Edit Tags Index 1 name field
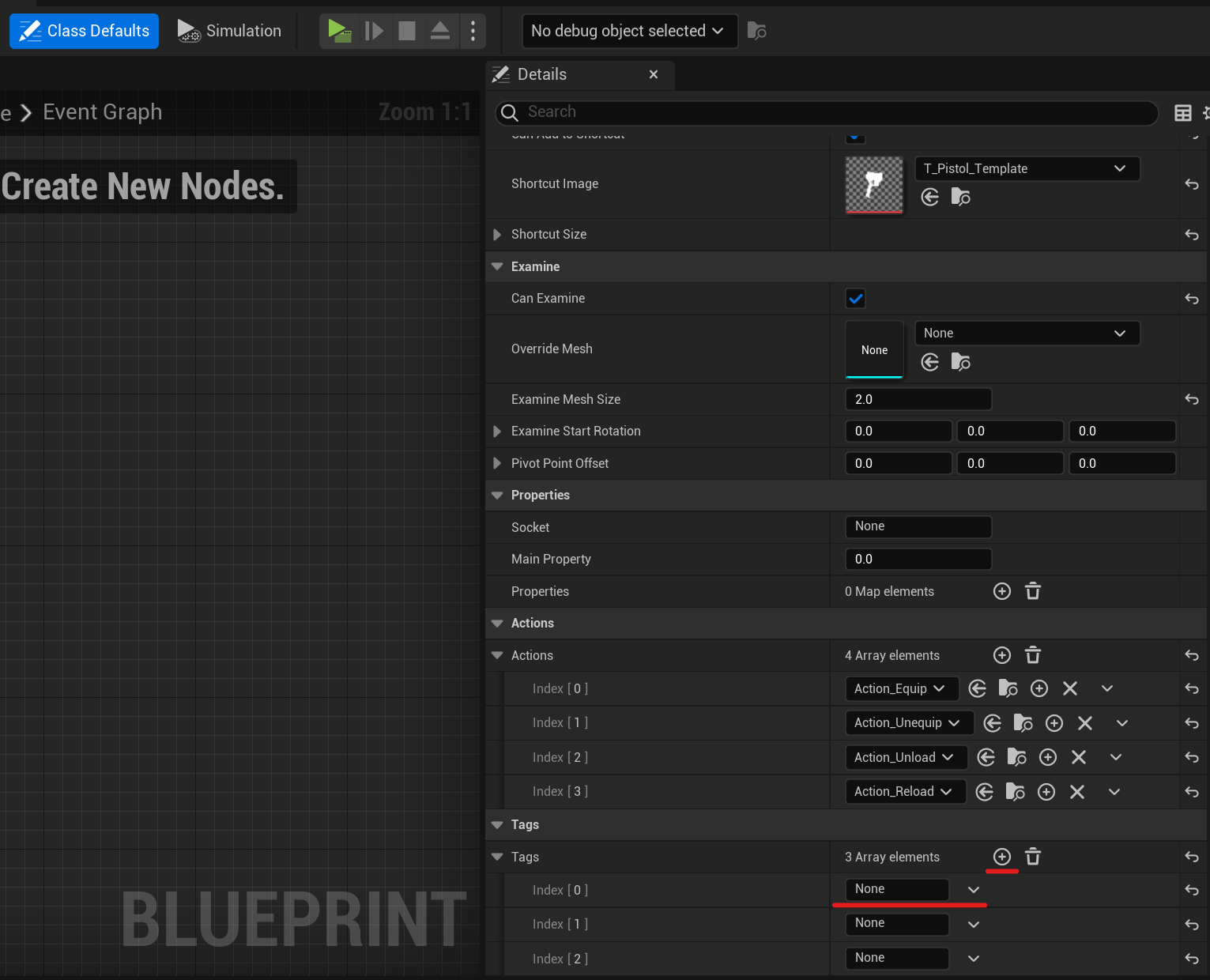 point(897,923)
